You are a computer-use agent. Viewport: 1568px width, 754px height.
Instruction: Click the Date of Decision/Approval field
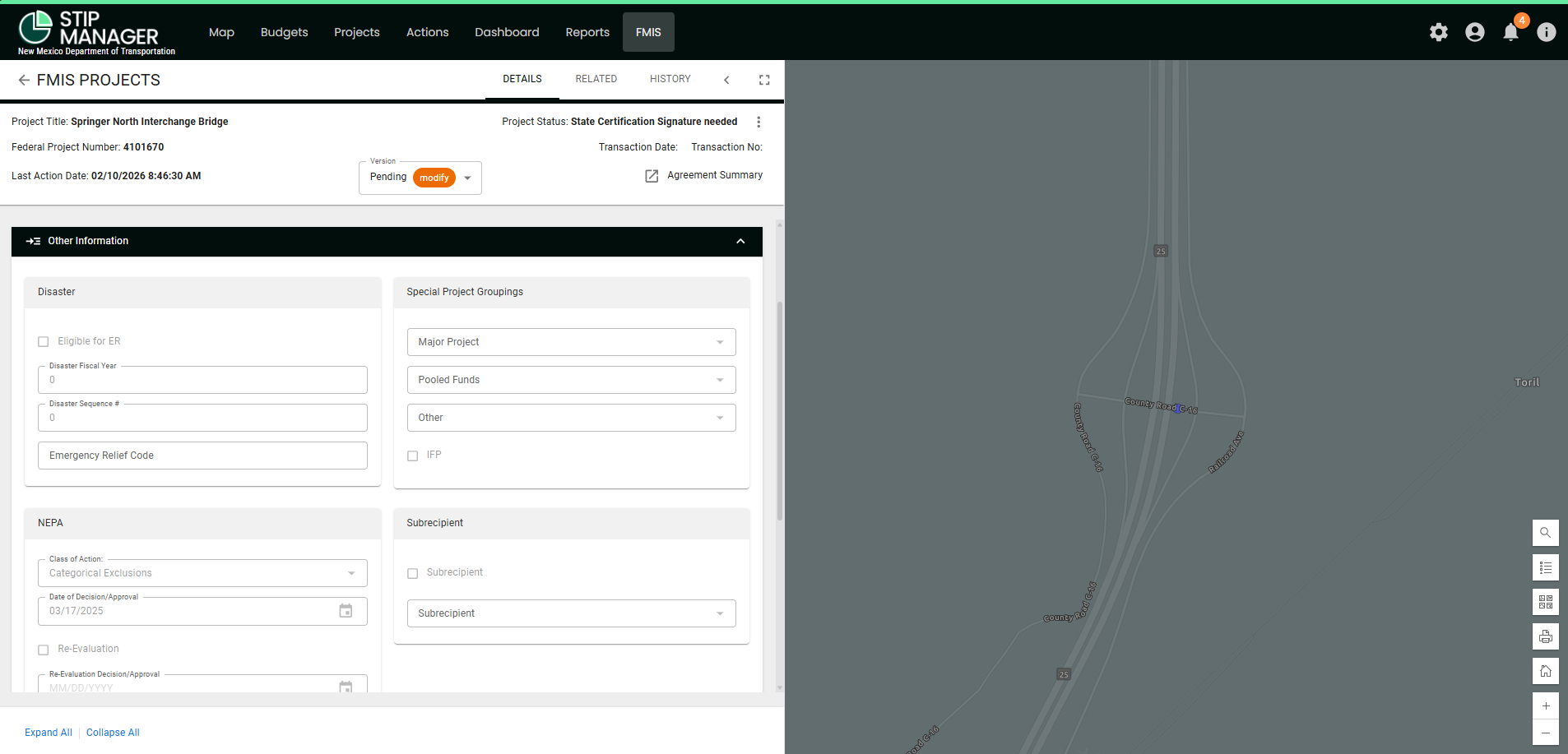202,611
